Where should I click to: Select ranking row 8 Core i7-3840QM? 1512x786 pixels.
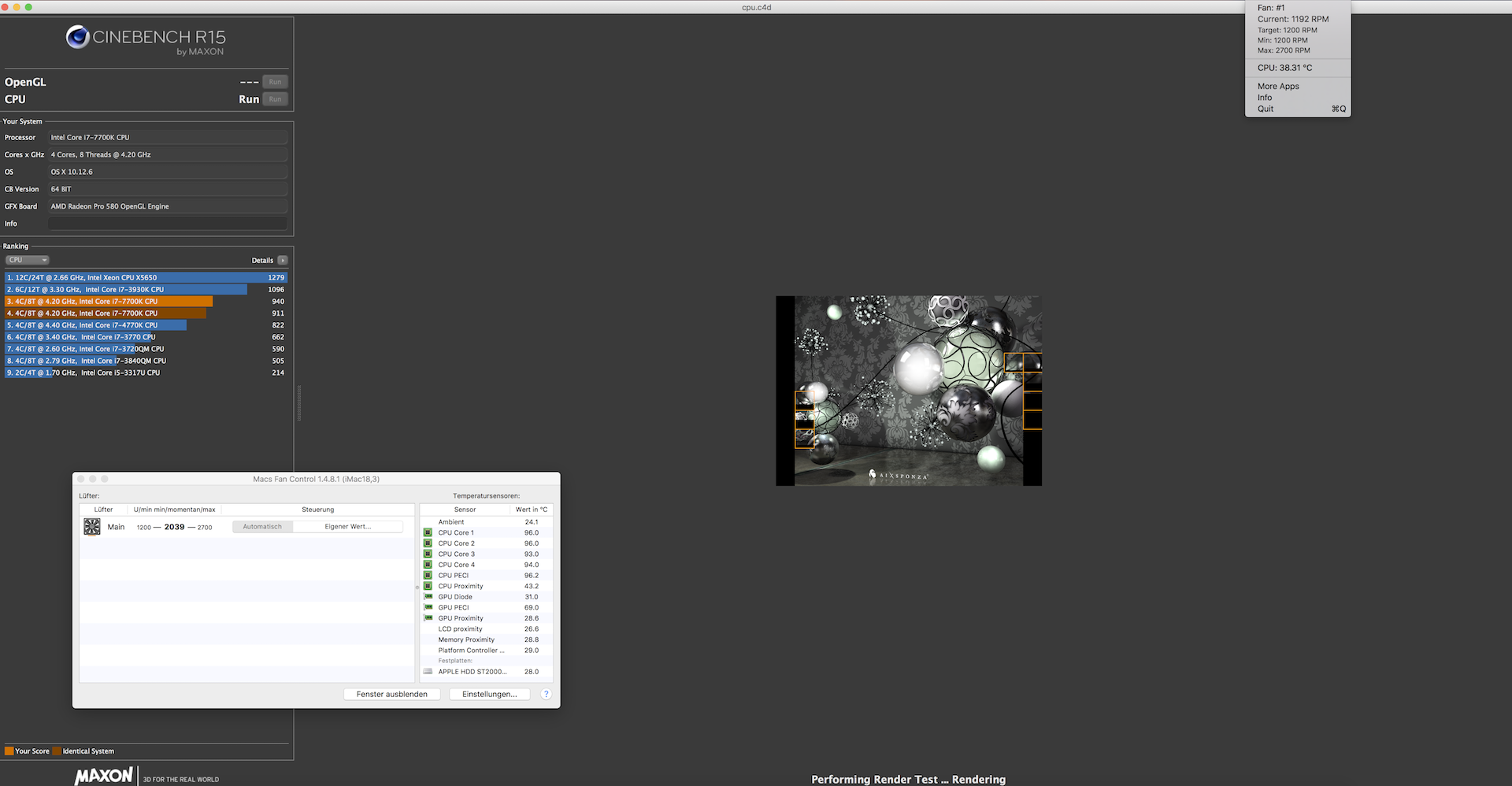(146, 361)
